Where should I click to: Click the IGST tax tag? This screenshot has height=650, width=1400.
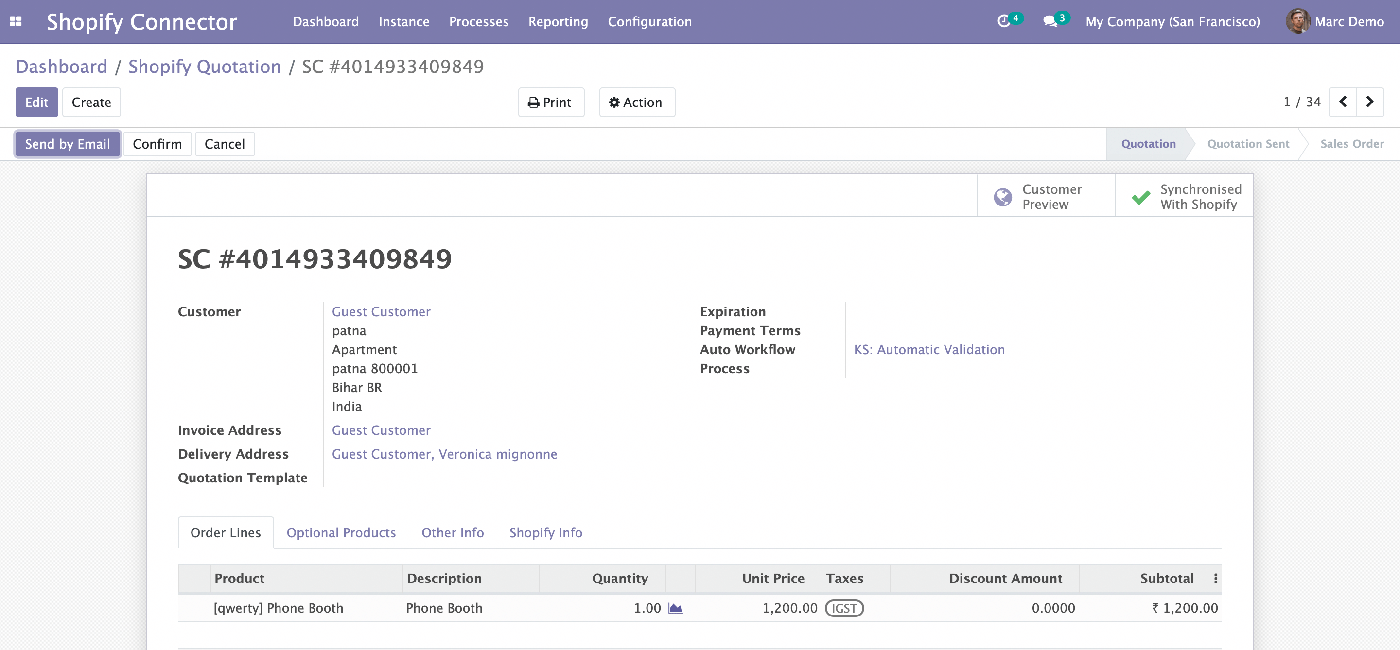[844, 608]
